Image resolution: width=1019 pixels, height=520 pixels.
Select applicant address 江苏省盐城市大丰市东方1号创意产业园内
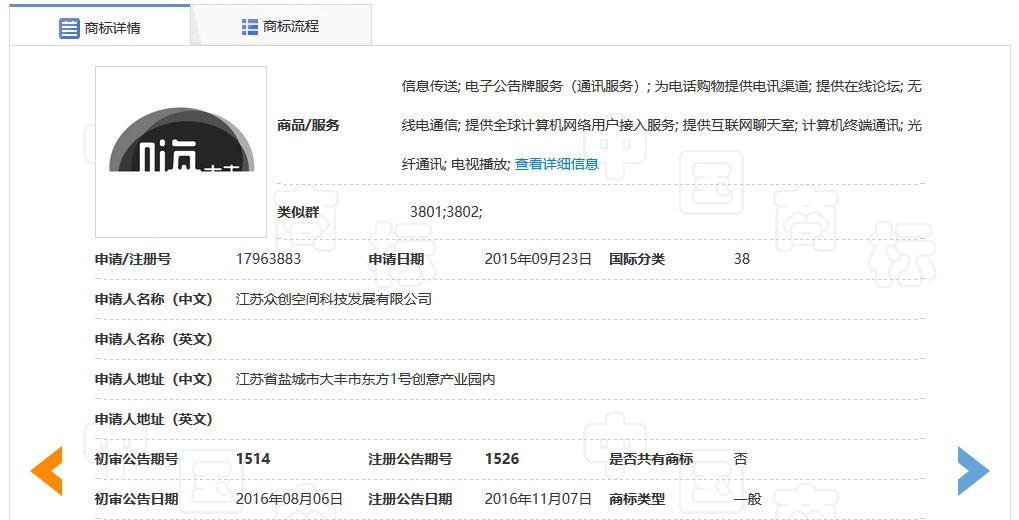365,379
